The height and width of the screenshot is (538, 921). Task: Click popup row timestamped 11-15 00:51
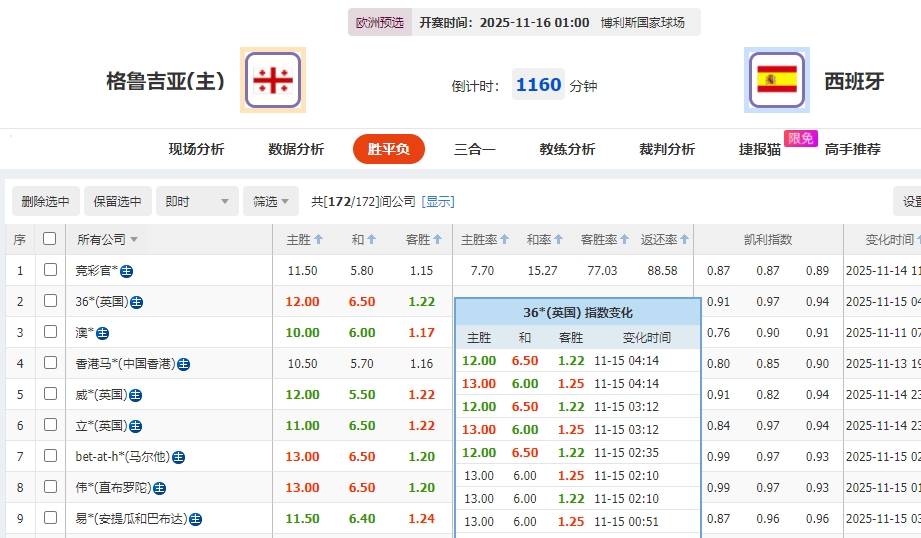click(578, 522)
